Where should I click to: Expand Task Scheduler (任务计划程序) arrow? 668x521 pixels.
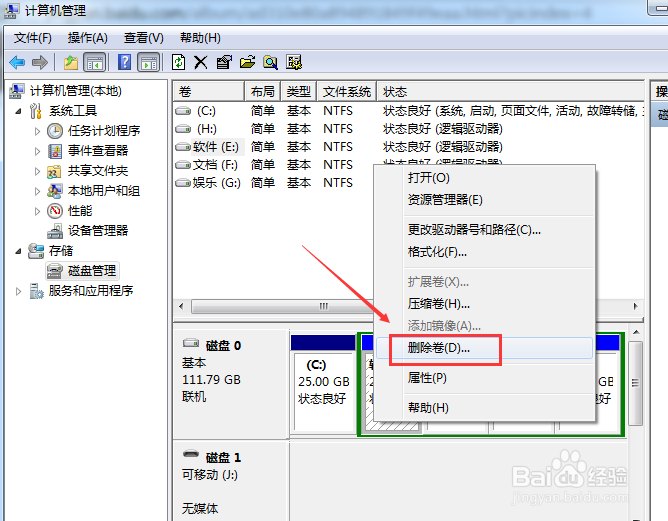(x=37, y=131)
